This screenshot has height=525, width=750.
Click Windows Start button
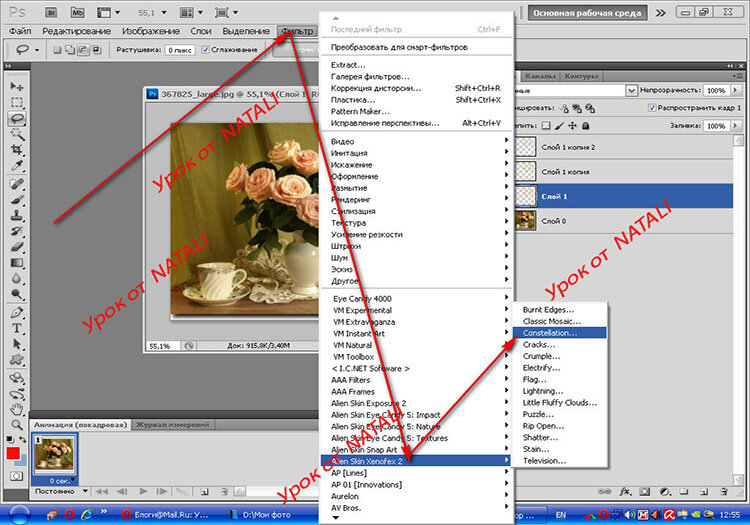(19, 514)
